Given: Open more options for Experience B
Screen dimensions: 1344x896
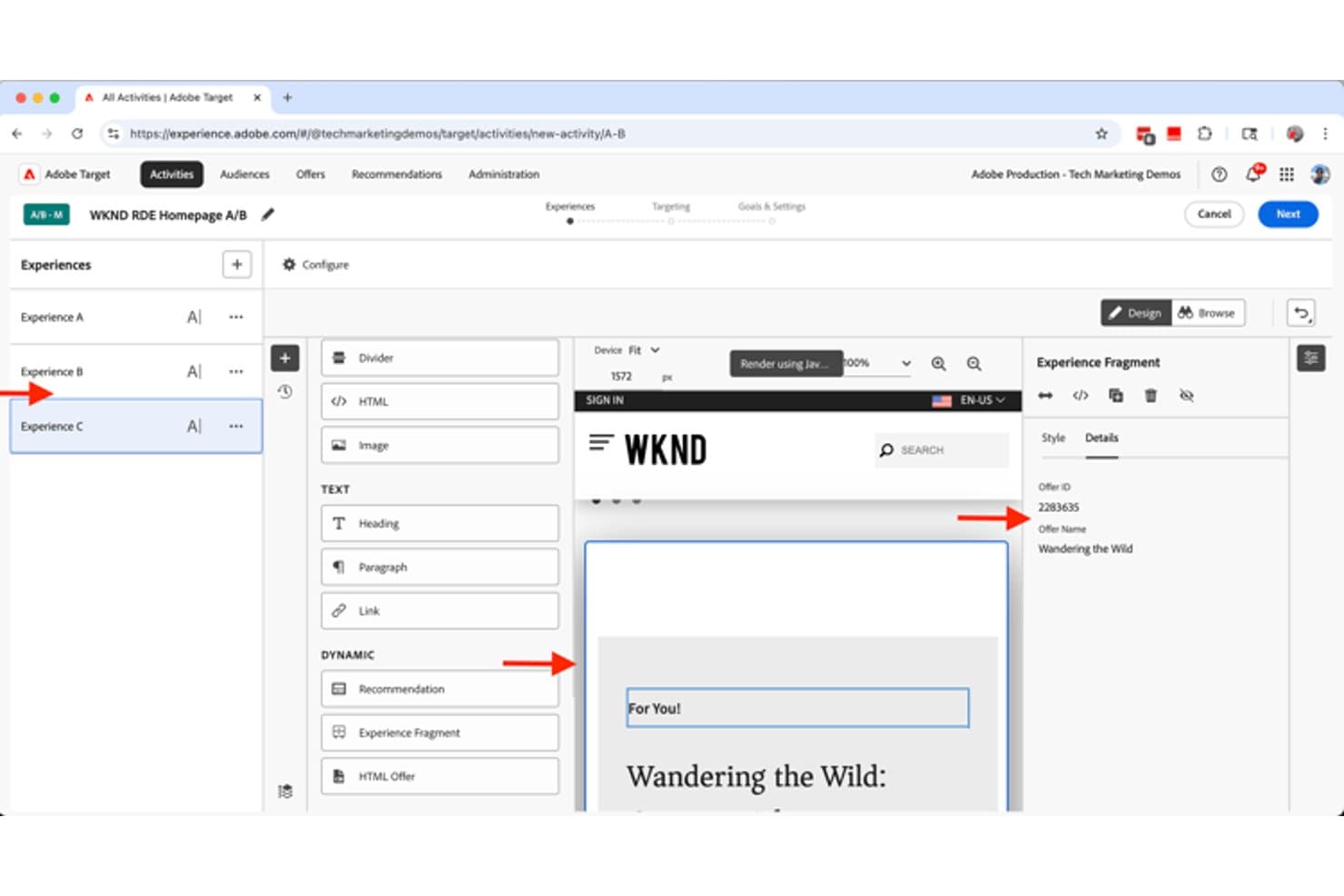Looking at the screenshot, I should (x=236, y=371).
